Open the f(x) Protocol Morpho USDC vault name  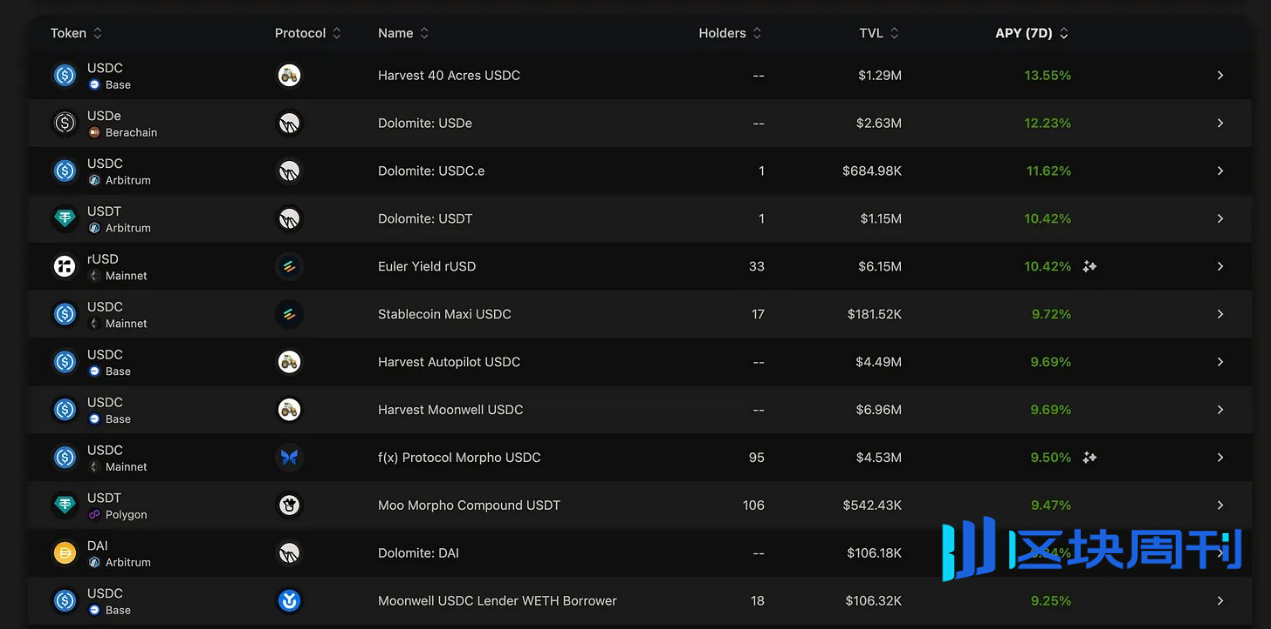click(x=459, y=457)
